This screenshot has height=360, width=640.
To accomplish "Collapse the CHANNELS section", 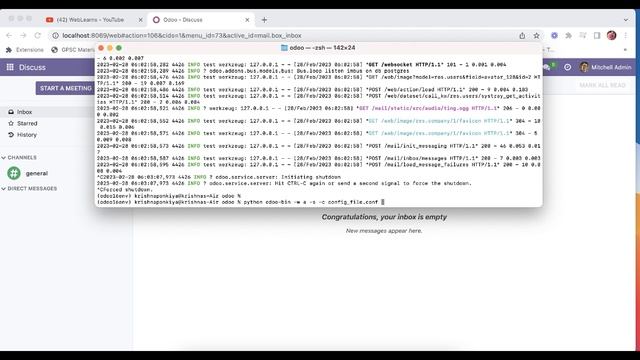I will coord(19,158).
